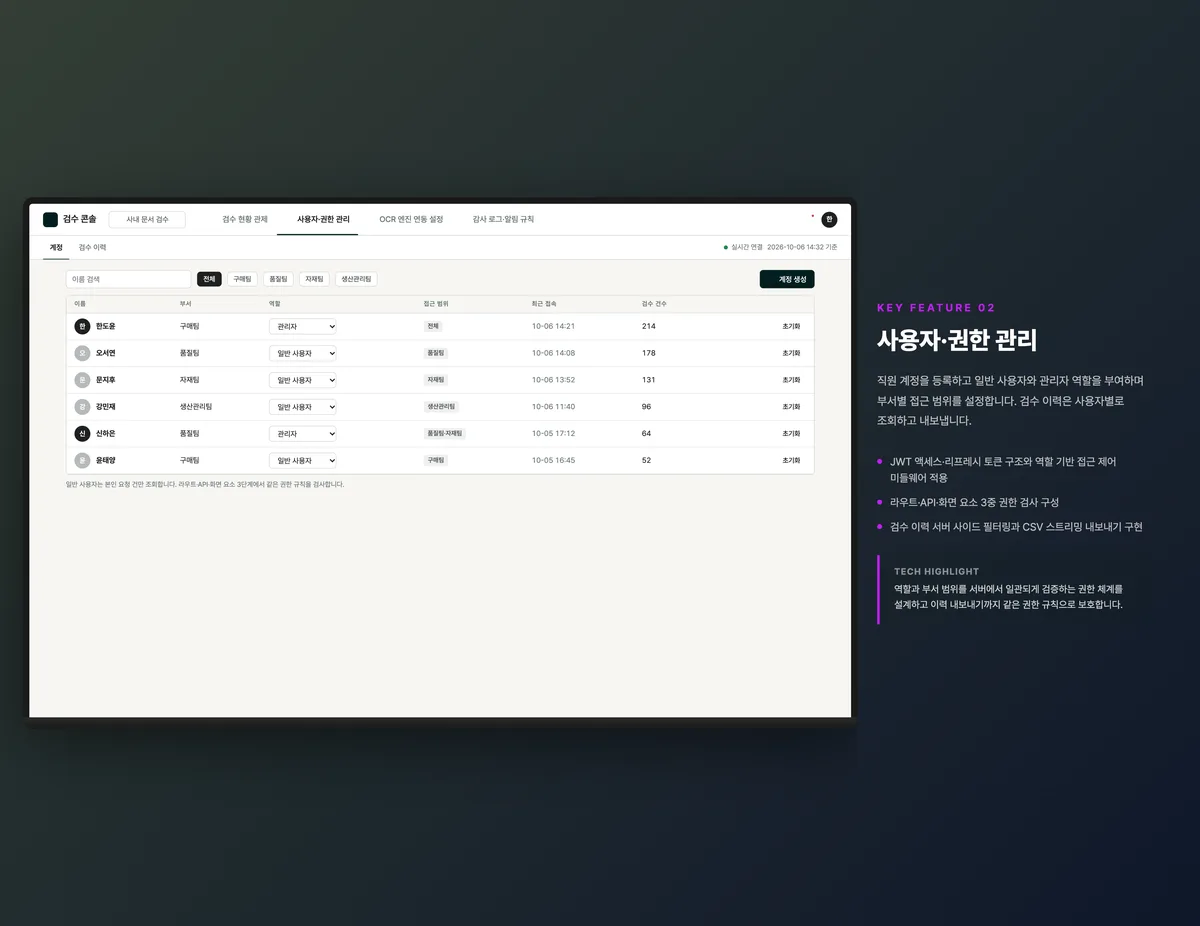Image resolution: width=1200 pixels, height=926 pixels.
Task: Open the profile avatar in the top bar
Action: coord(829,219)
